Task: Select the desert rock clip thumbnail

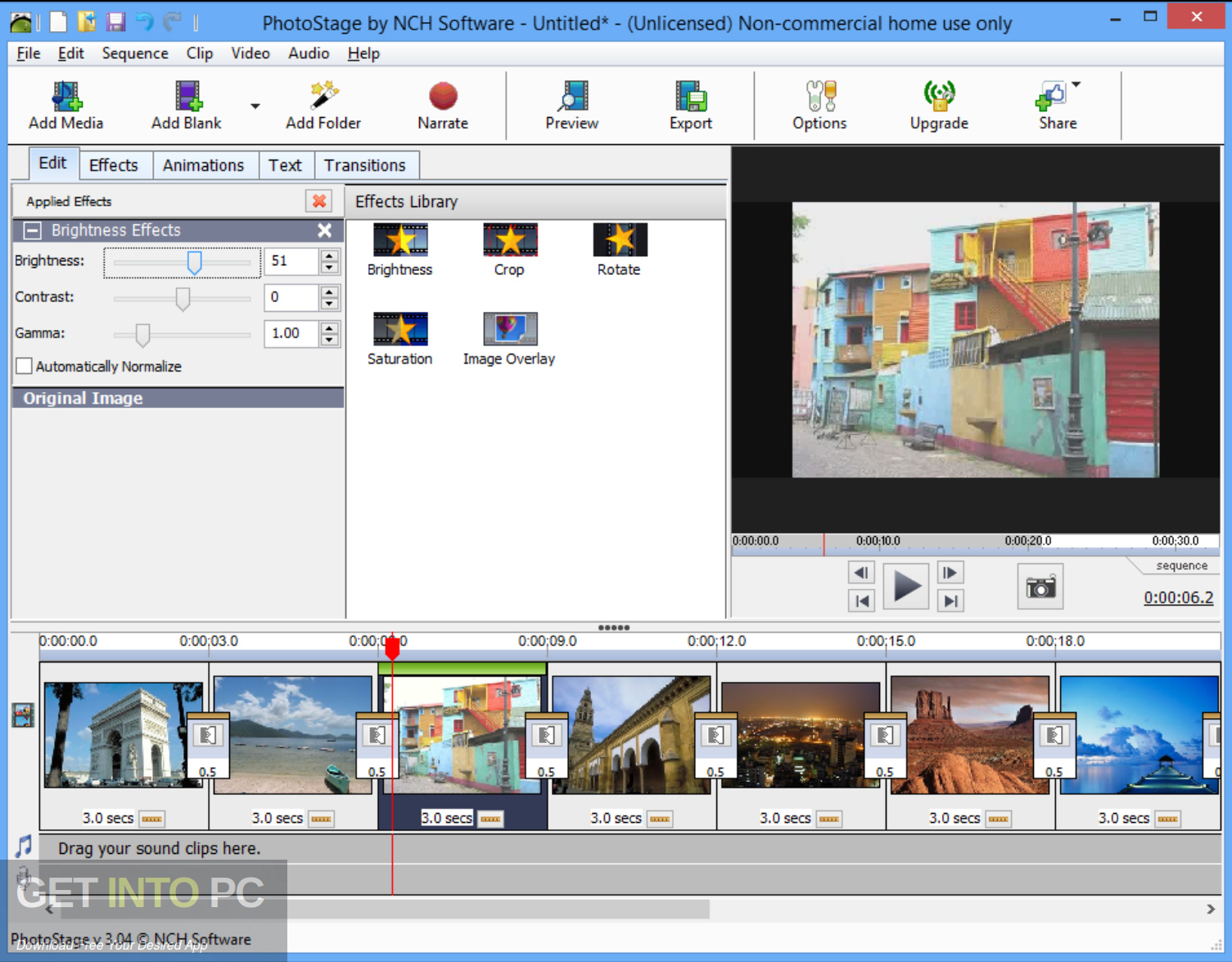Action: tap(970, 734)
